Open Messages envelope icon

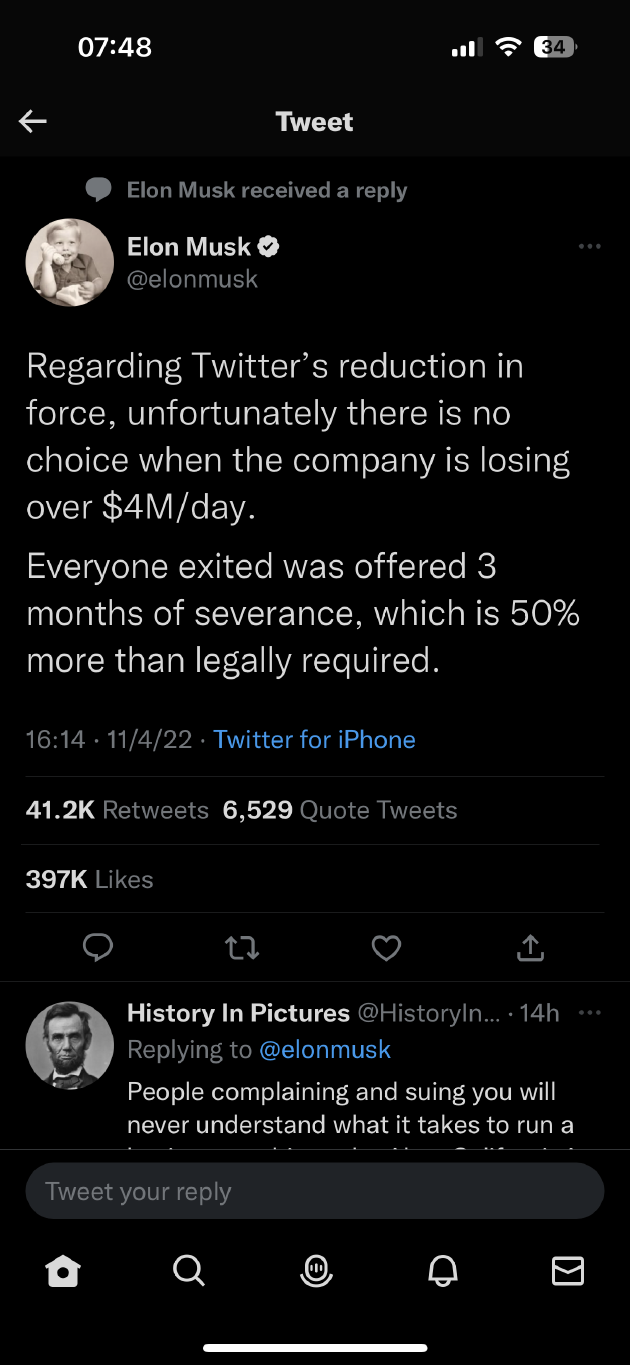(x=567, y=1271)
